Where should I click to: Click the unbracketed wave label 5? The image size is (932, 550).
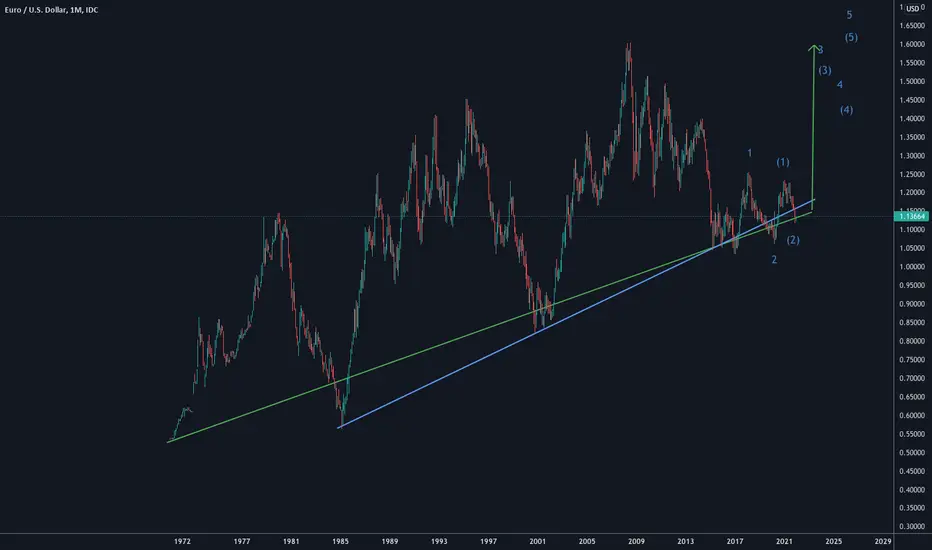click(849, 15)
